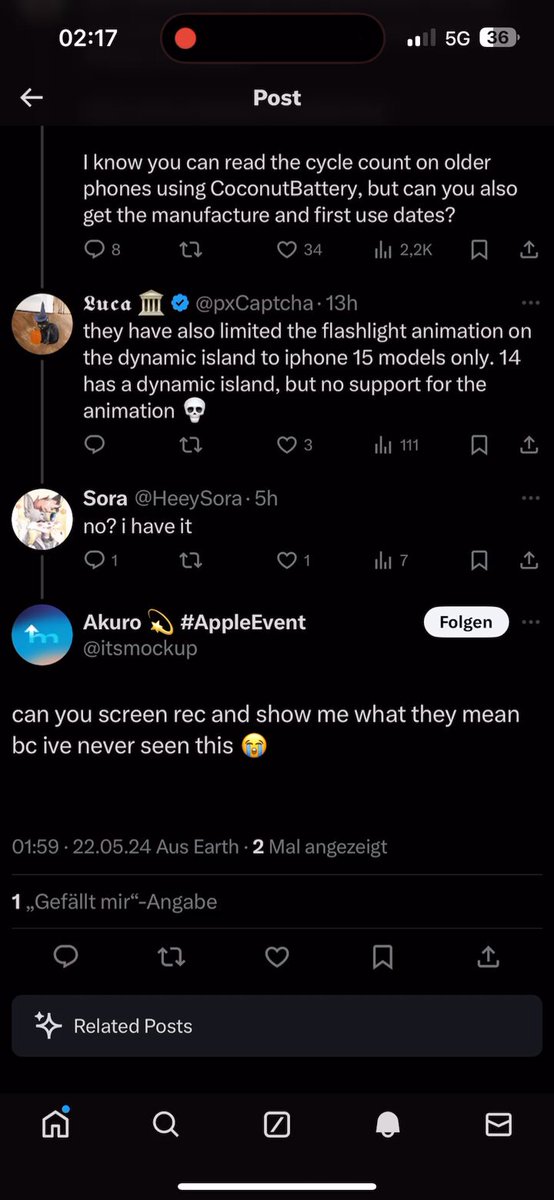554x1200 pixels.
Task: Repost Akuro's main post
Action: coord(172,958)
